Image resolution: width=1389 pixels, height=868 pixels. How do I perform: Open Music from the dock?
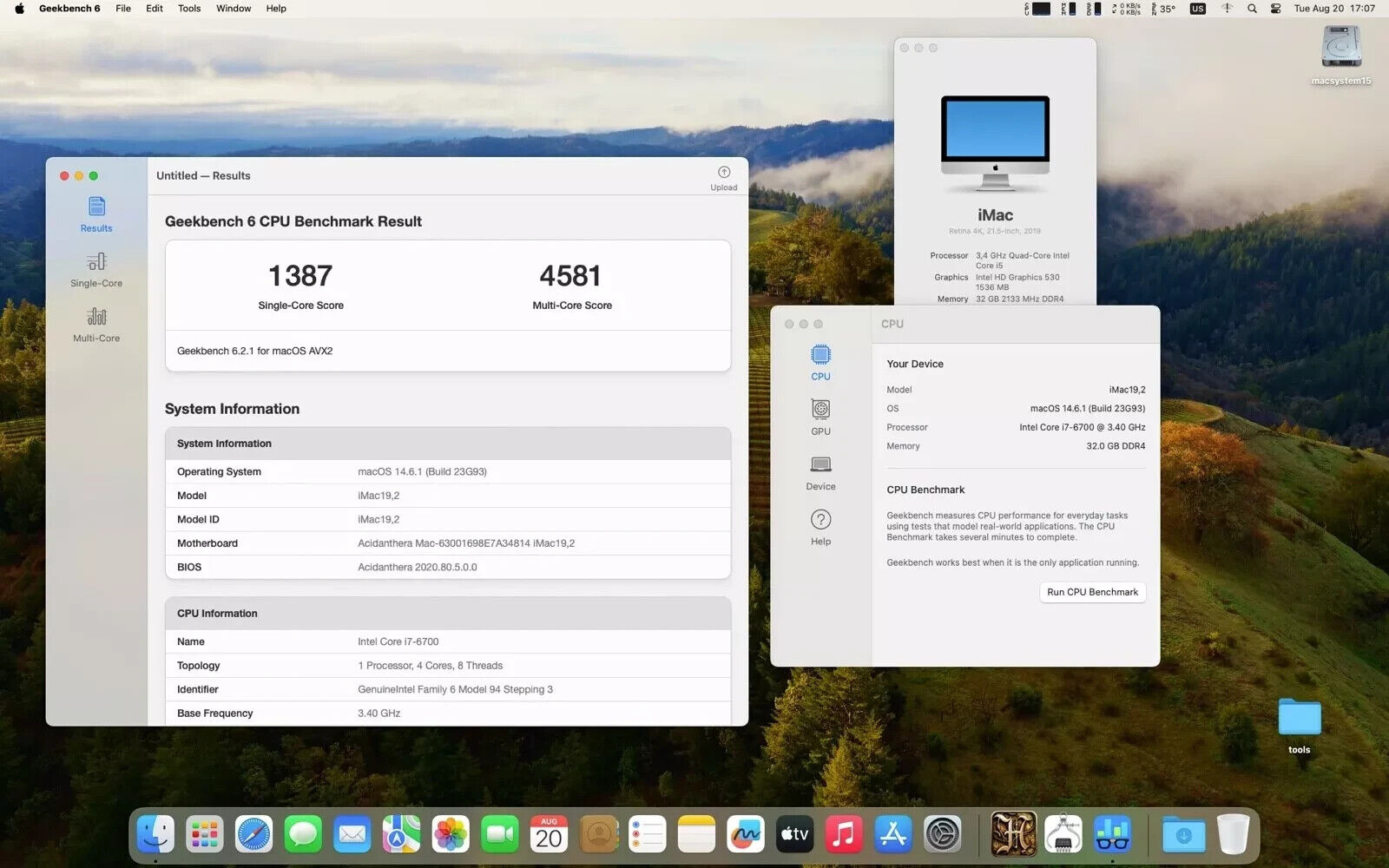tap(844, 835)
